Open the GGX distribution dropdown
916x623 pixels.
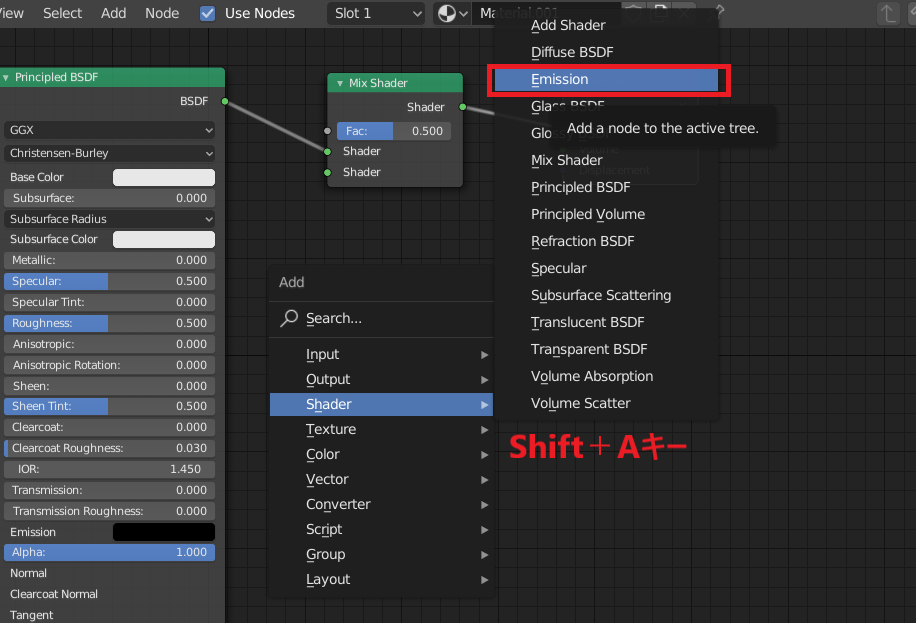click(110, 130)
